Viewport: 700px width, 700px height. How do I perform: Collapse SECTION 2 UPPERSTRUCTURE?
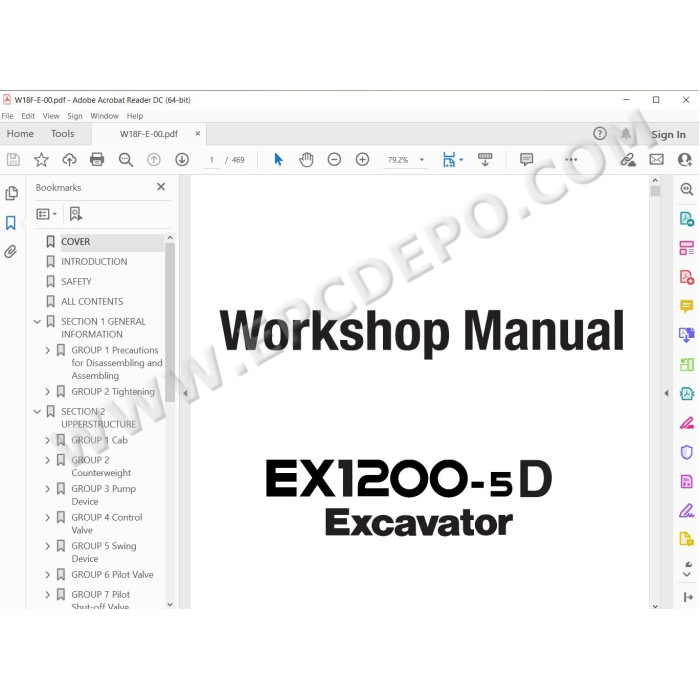tap(37, 412)
